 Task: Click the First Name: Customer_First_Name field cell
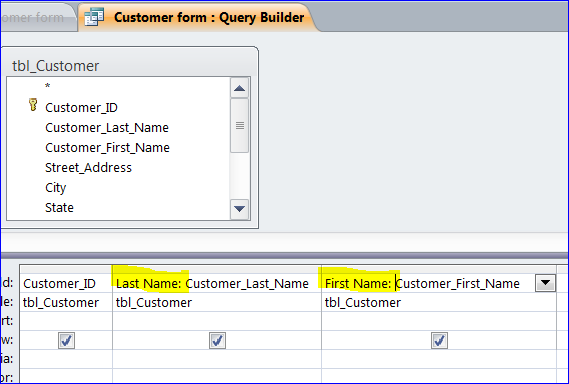428,283
